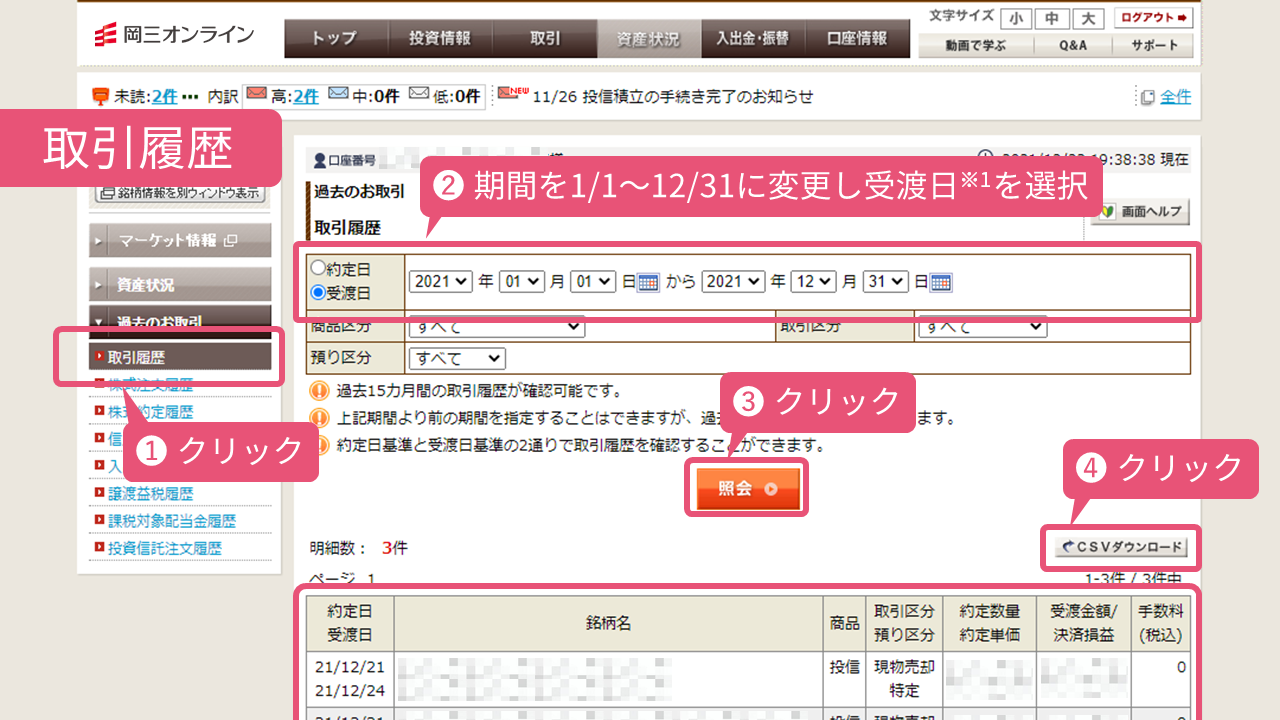Viewport: 1280px width, 720px height.
Task: Expand the マーケット情報 sidebar section
Action: (180, 240)
